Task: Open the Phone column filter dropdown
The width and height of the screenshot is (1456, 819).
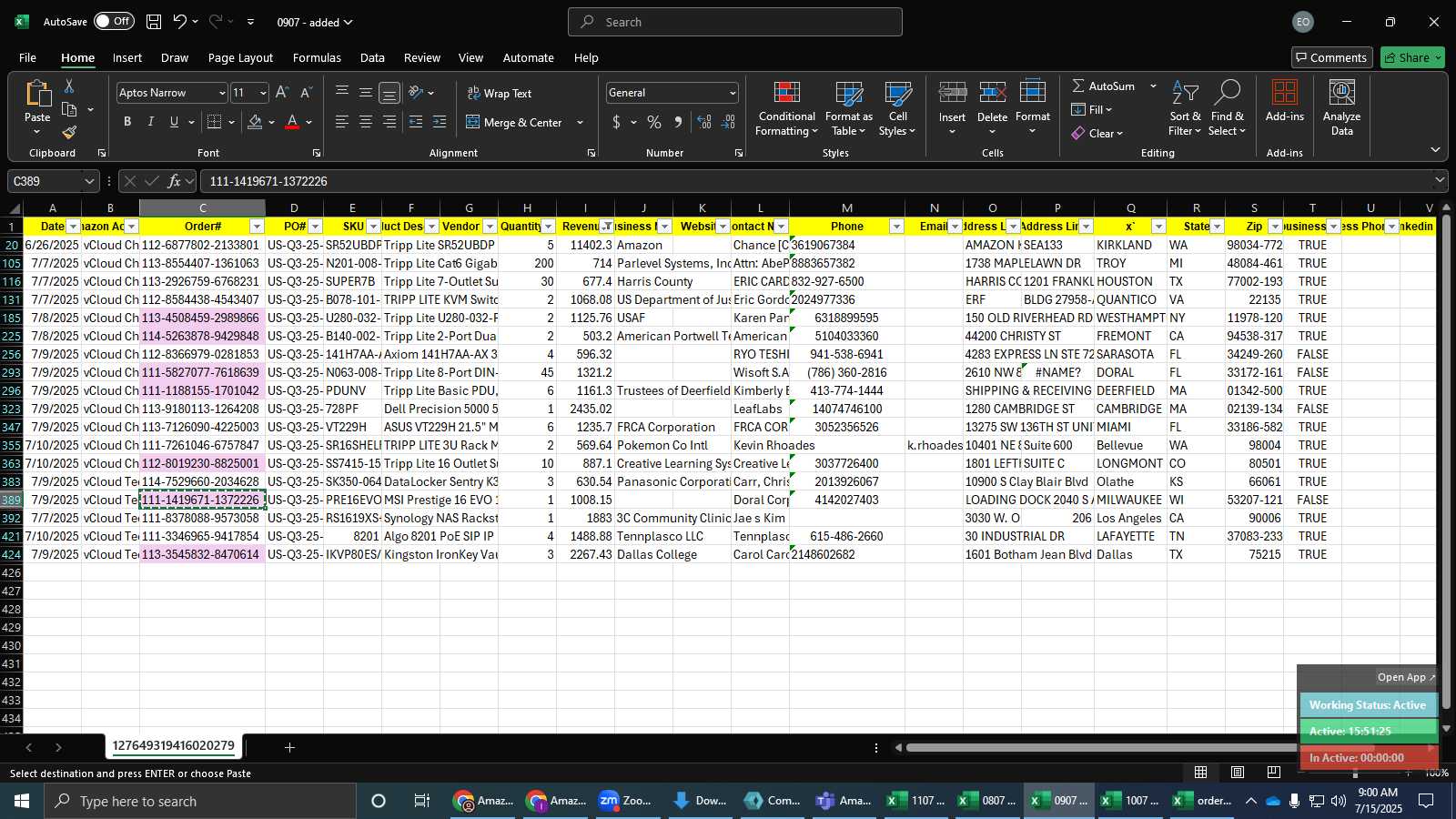Action: (x=896, y=227)
